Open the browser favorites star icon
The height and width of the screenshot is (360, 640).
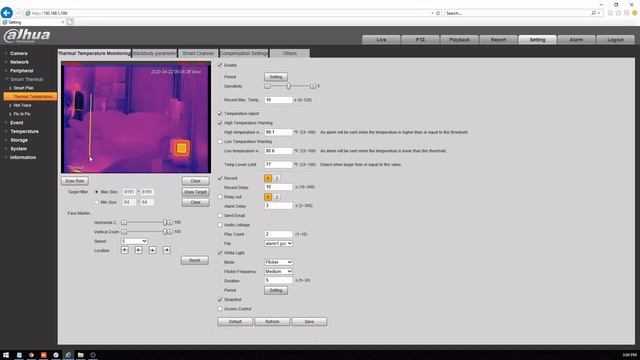pyautogui.click(x=618, y=13)
